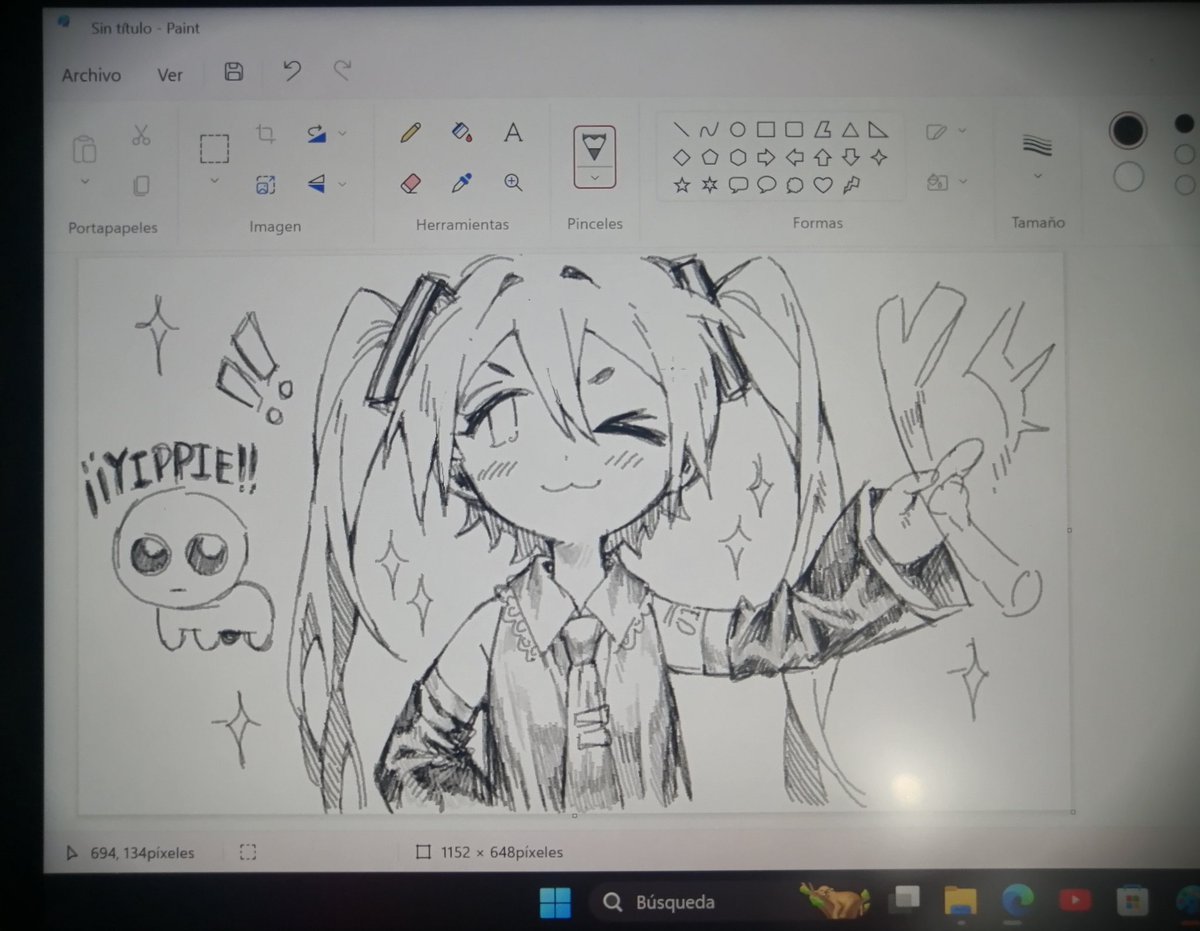Pick the right triangle shape
This screenshot has height=931, width=1200.
[x=878, y=130]
